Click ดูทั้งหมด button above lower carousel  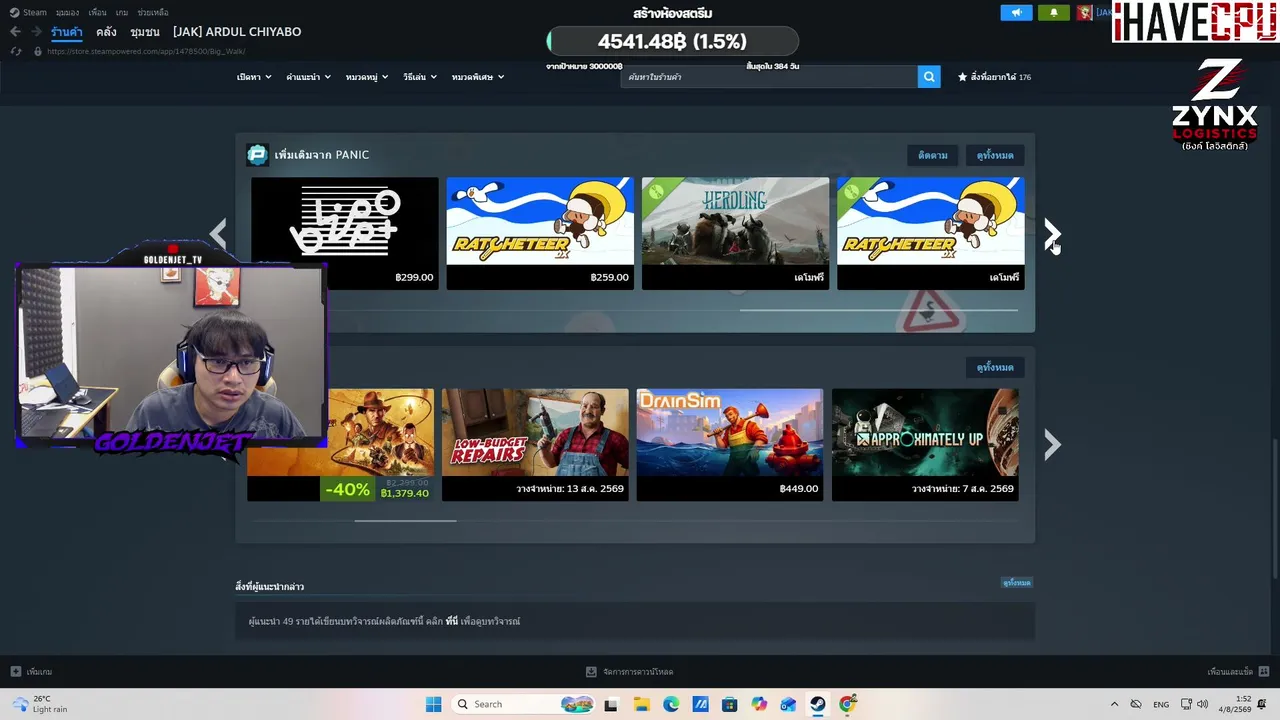pos(995,367)
